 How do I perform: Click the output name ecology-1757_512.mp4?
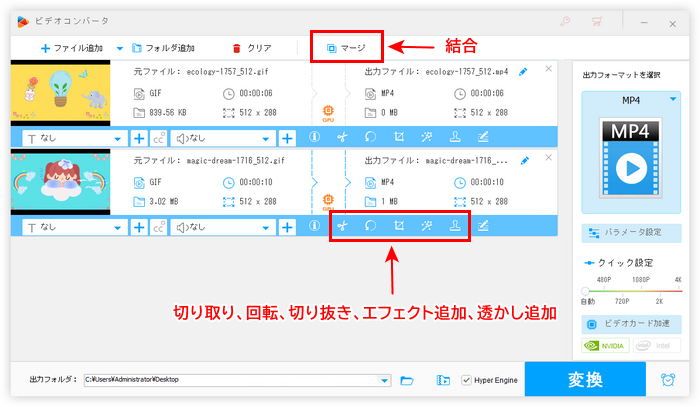[x=467, y=72]
